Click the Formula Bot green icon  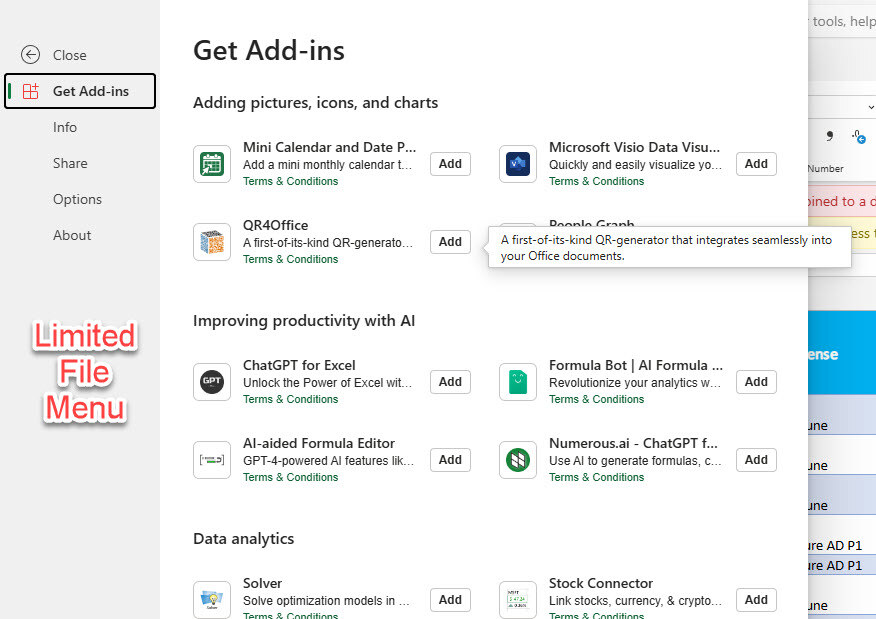click(518, 382)
